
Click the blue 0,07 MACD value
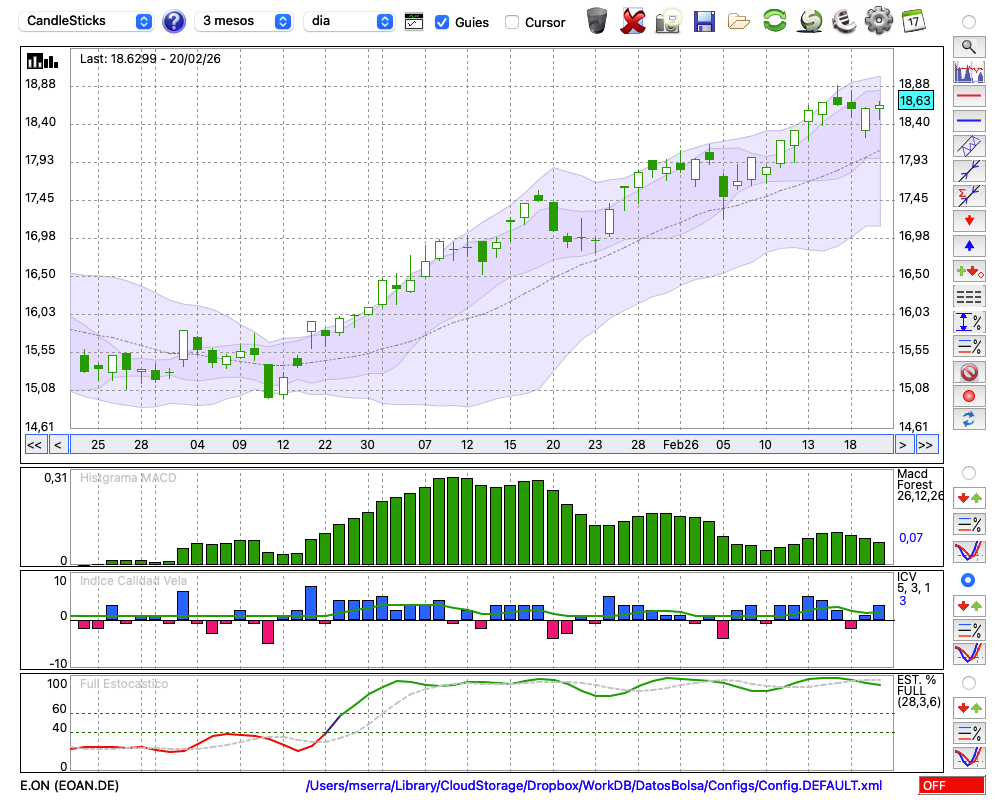[911, 538]
